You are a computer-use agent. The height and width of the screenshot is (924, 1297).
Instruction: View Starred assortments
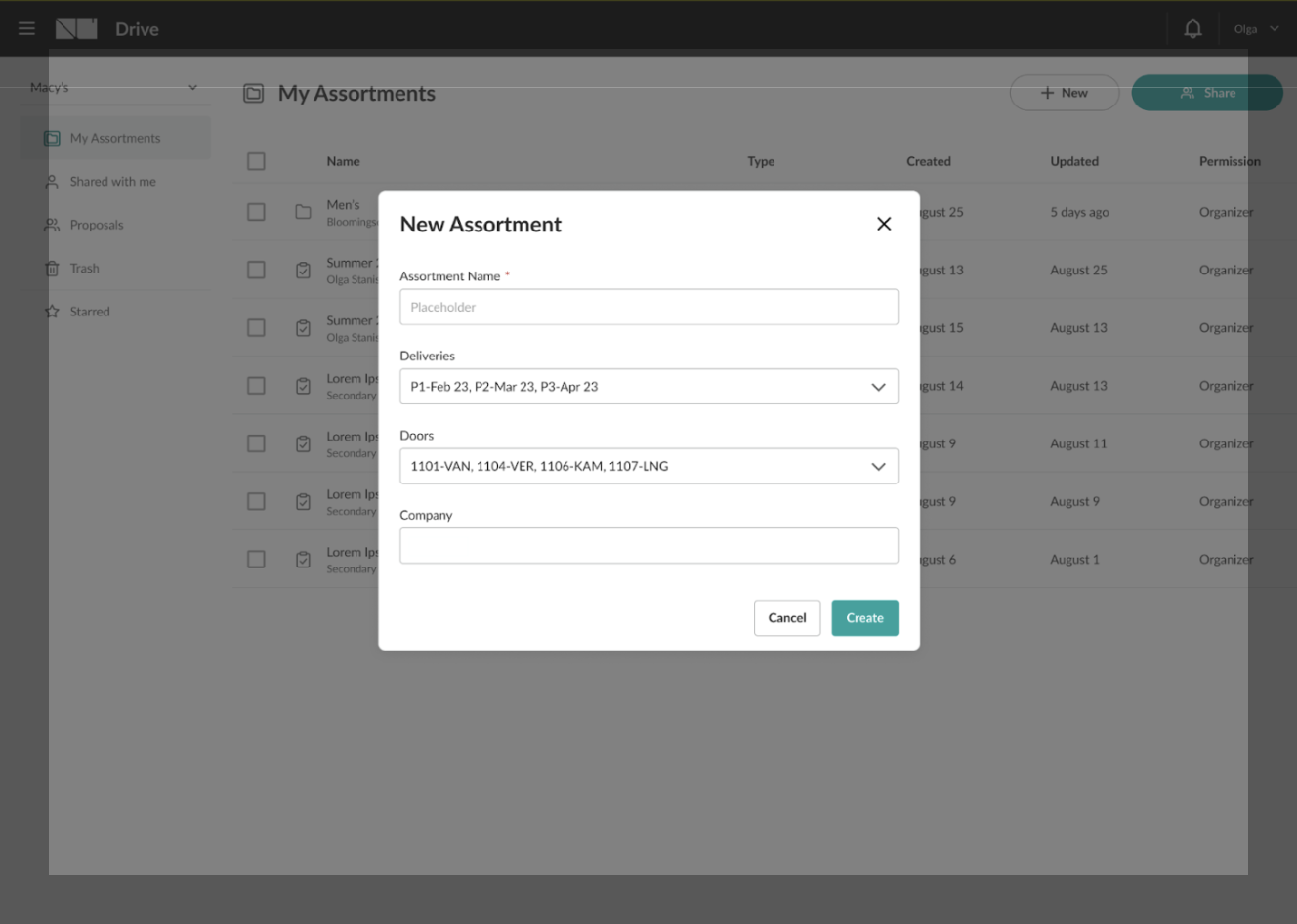89,311
